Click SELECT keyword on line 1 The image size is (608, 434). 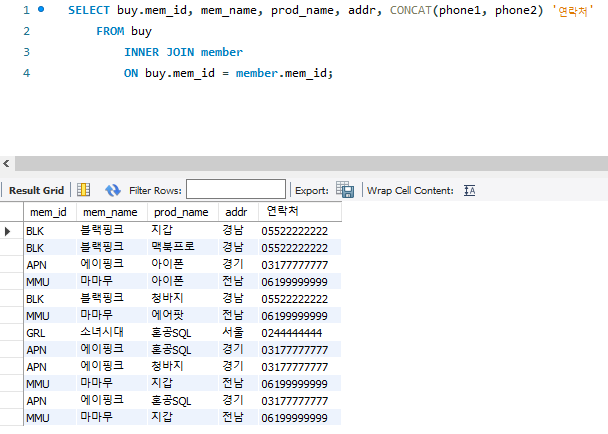(x=89, y=10)
